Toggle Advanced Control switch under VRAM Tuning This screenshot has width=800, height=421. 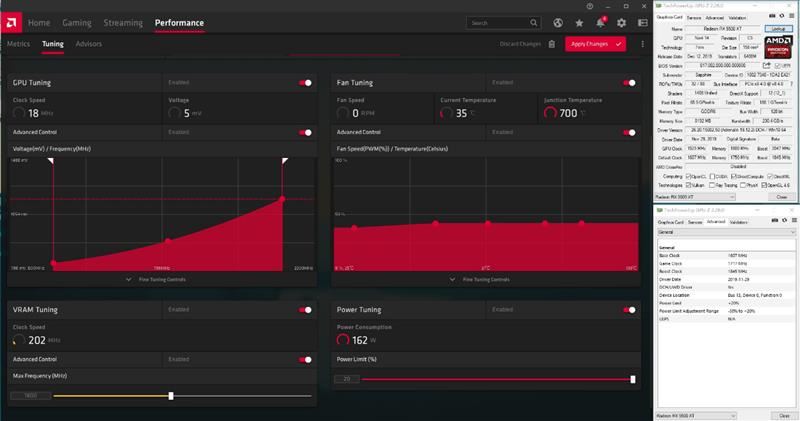tap(305, 360)
